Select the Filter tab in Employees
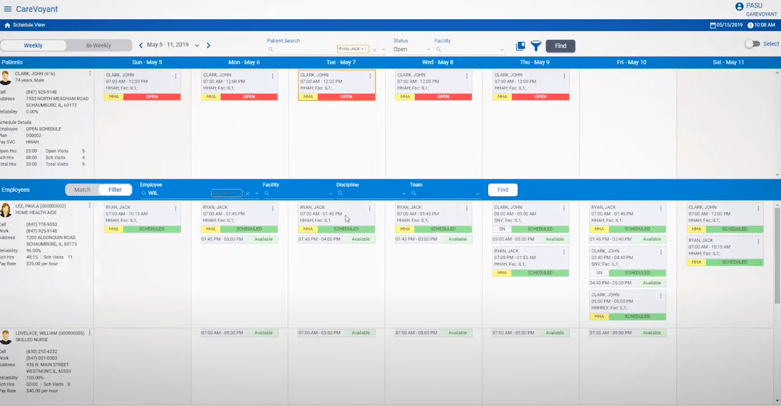This screenshot has height=406, width=781. pyautogui.click(x=115, y=190)
